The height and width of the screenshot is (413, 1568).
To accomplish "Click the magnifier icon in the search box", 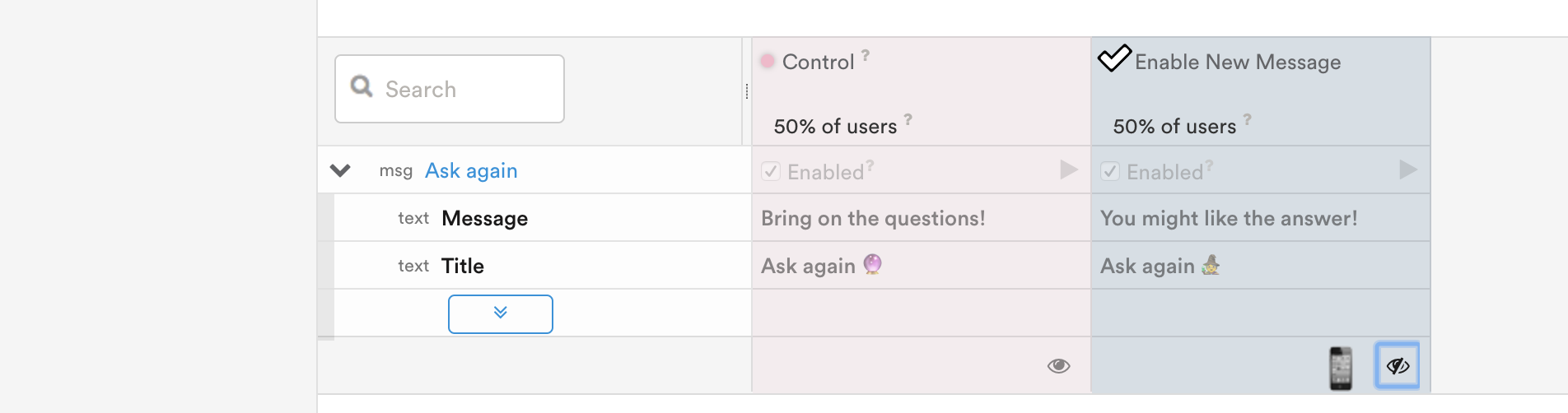I will point(362,86).
